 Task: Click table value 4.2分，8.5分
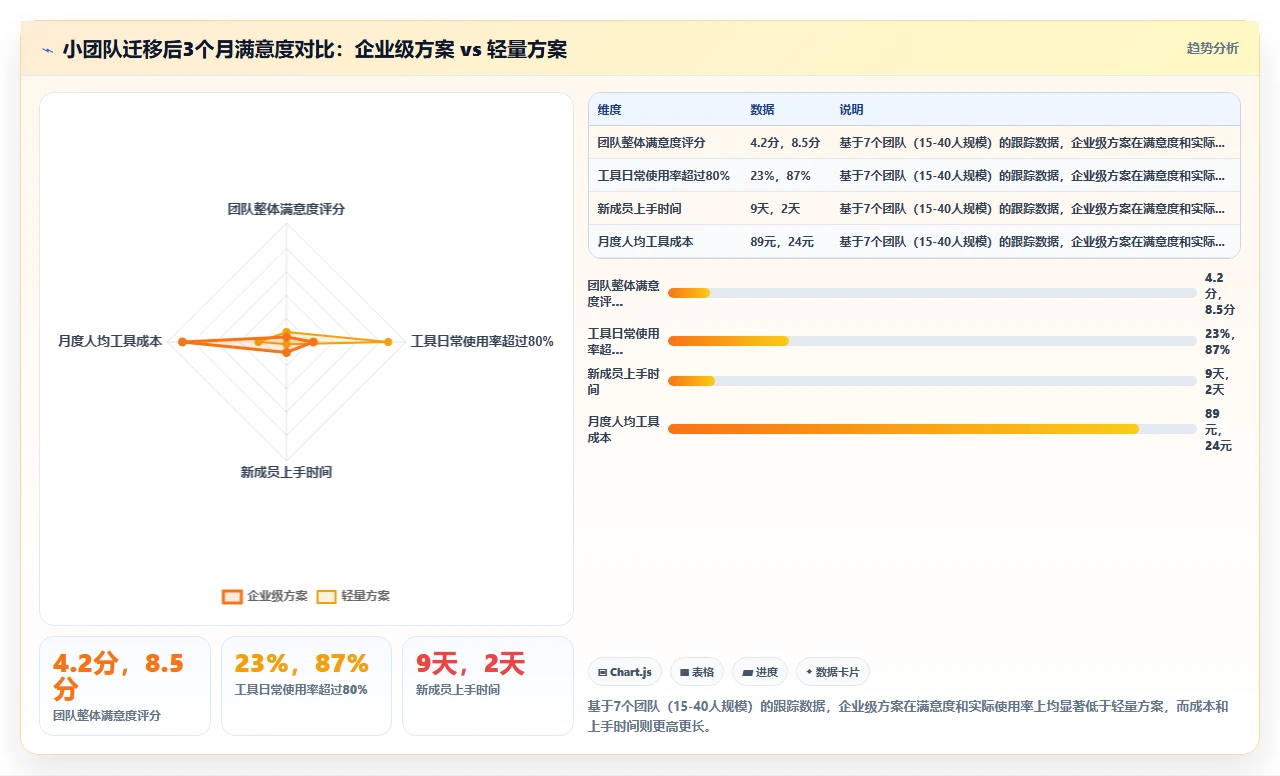(x=785, y=143)
